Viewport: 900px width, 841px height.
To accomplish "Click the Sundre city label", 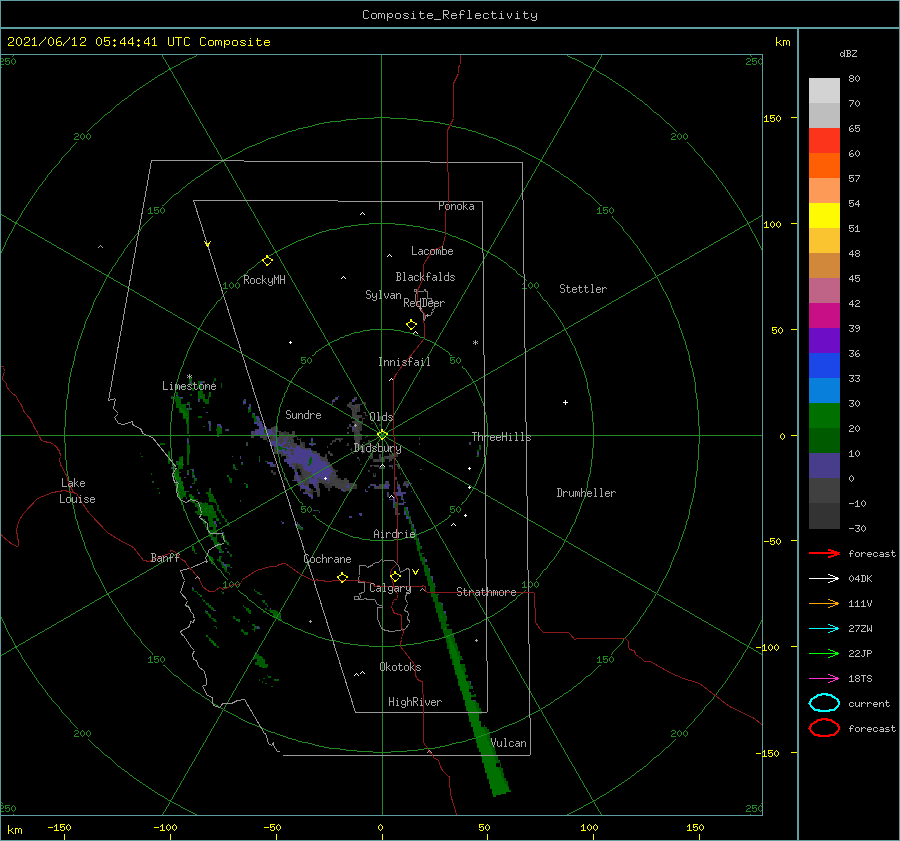I will tap(303, 415).
